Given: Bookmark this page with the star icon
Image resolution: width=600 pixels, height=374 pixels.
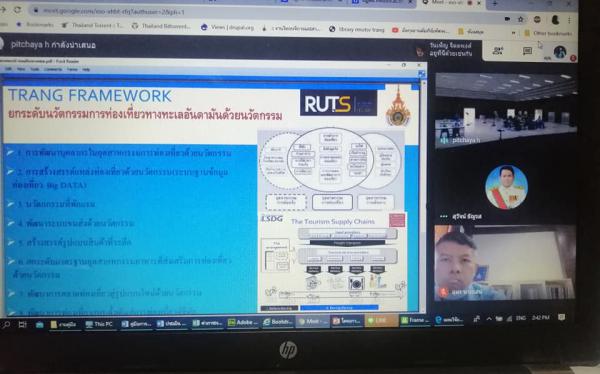Looking at the screenshot, I should click(x=520, y=19).
